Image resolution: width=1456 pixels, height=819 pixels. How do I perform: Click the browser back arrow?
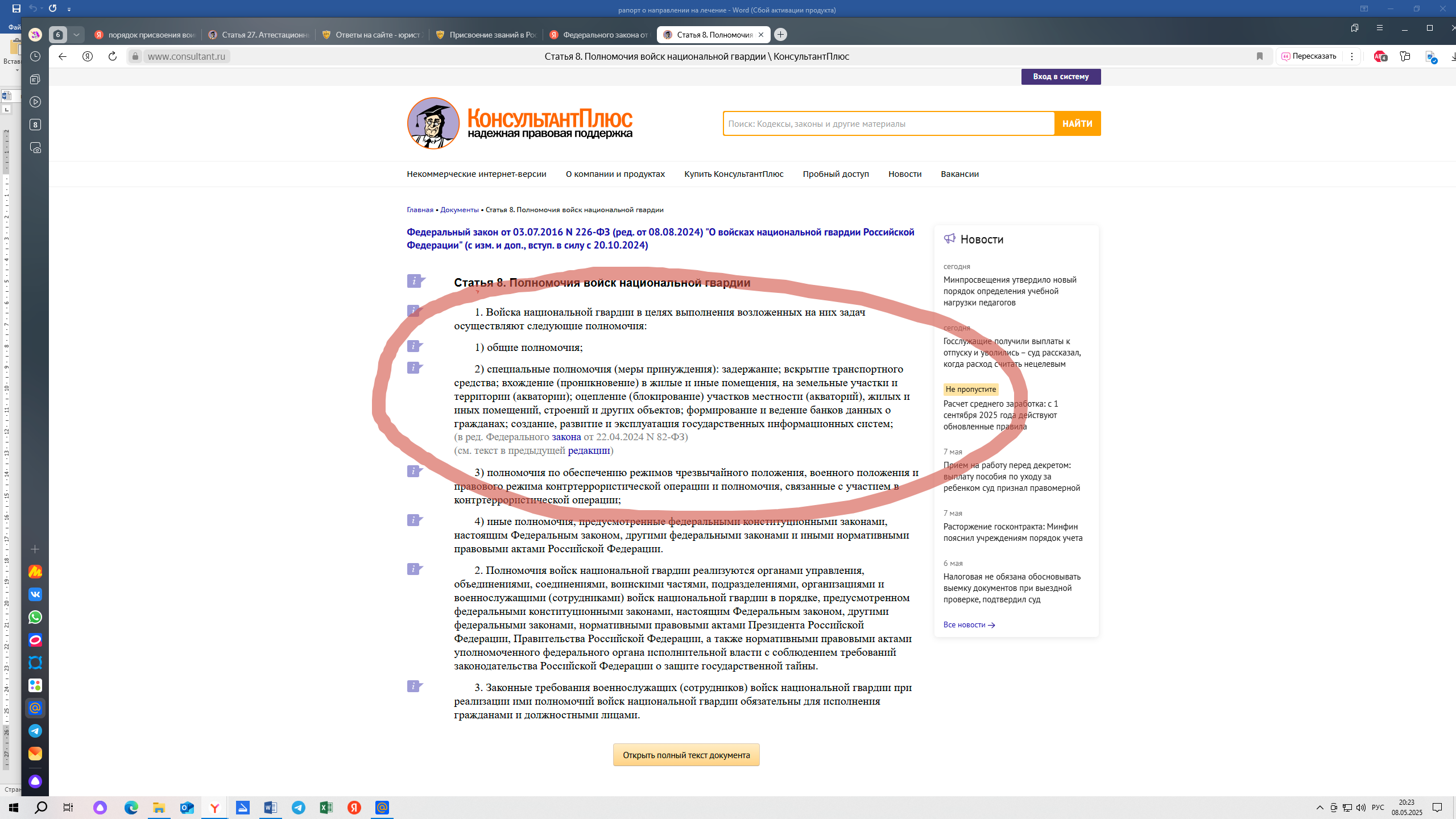click(x=63, y=56)
